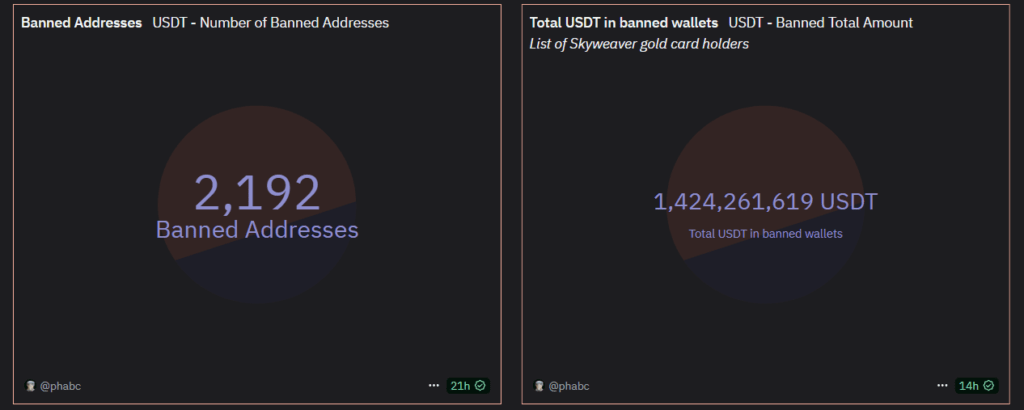The width and height of the screenshot is (1024, 410).
Task: Click the 14h refresh status badge
Action: [976, 386]
